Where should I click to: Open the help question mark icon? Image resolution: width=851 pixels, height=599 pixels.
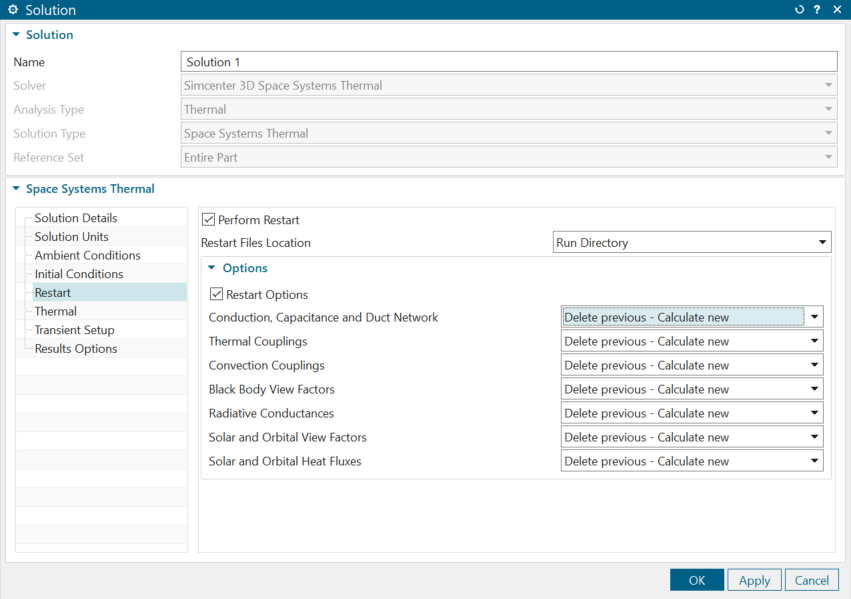coord(817,10)
